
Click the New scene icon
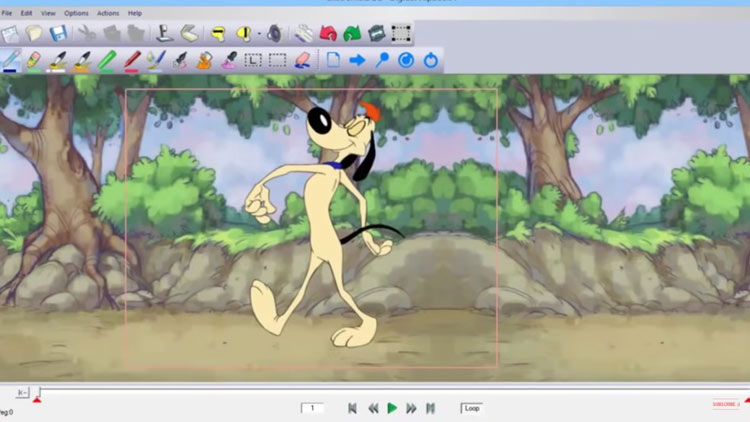click(x=11, y=33)
